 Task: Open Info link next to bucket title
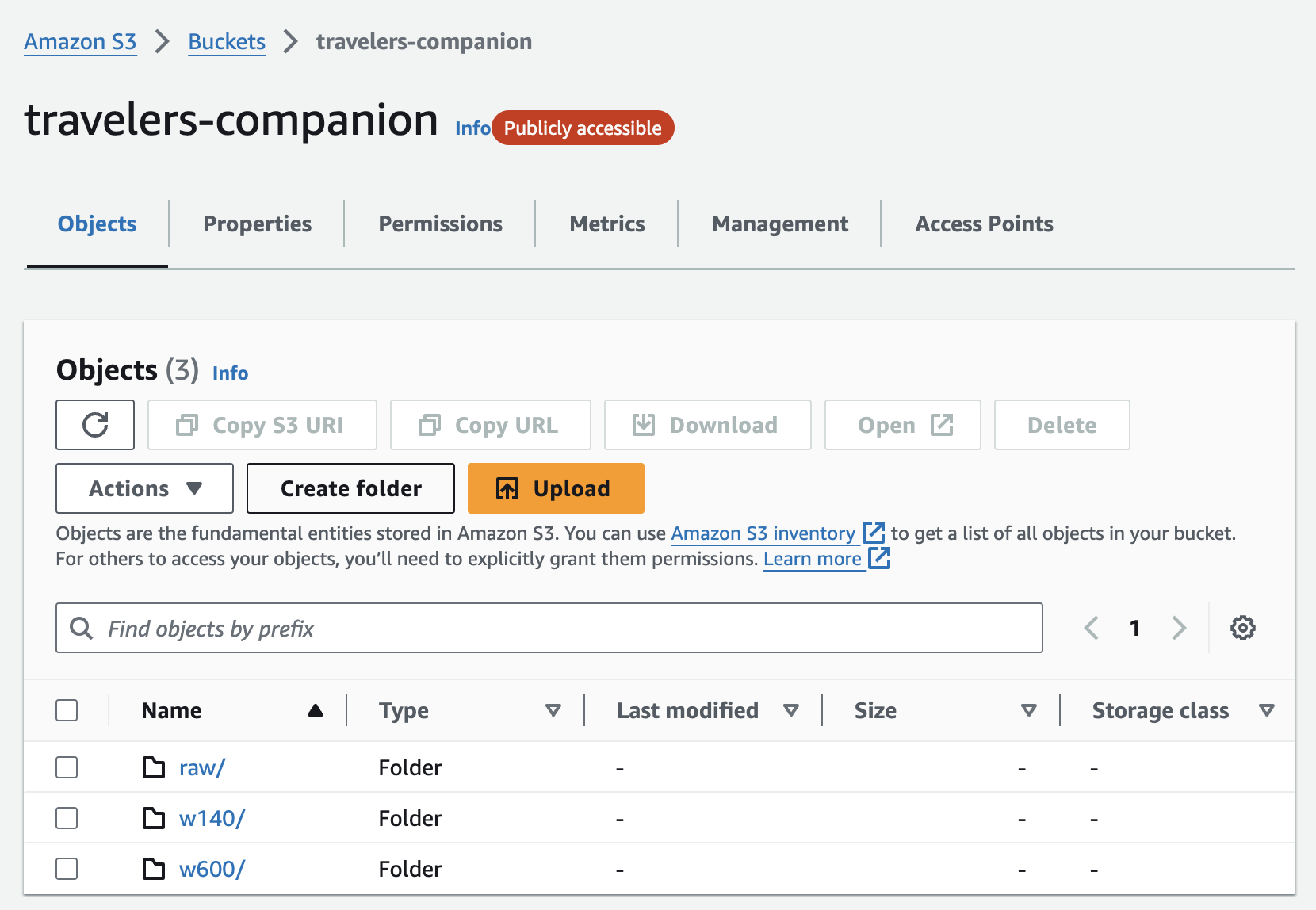(472, 128)
